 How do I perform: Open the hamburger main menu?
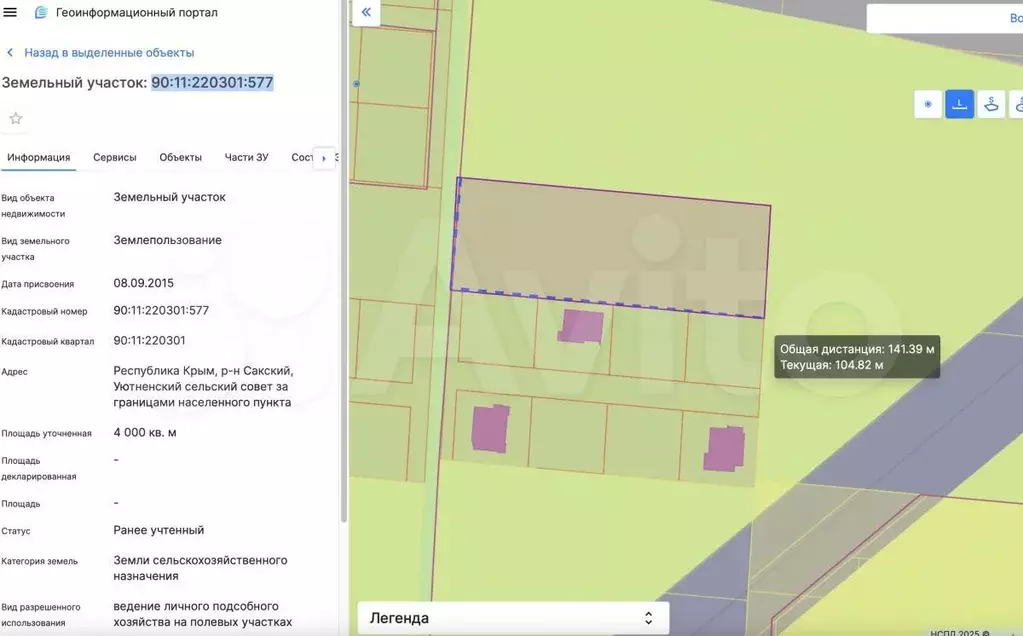click(x=10, y=12)
